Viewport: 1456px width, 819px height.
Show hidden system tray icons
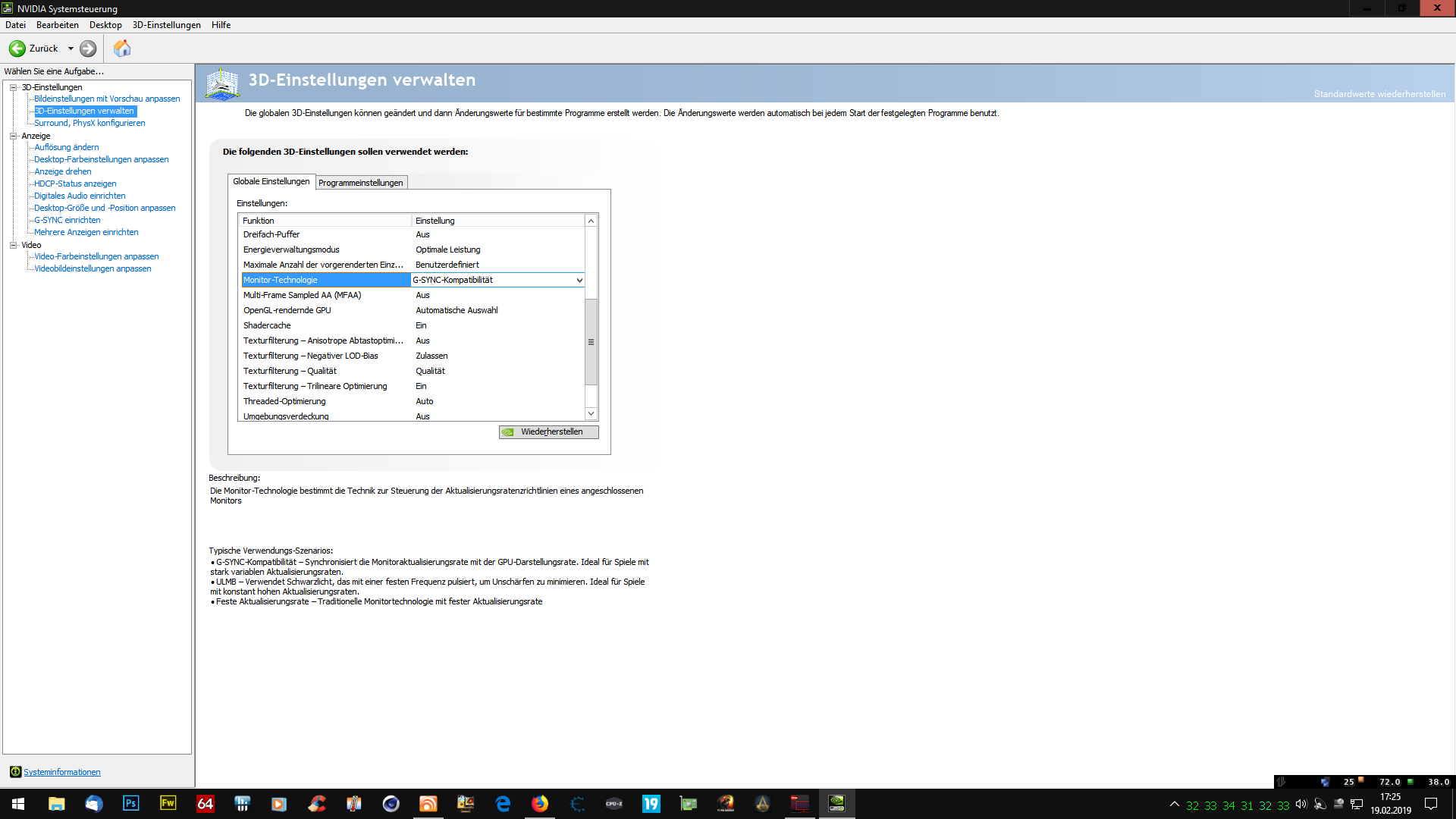point(1174,805)
